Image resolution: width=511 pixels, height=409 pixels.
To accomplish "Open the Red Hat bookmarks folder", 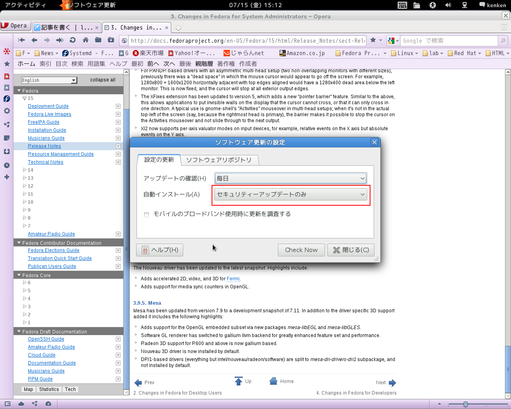I will coord(464,53).
